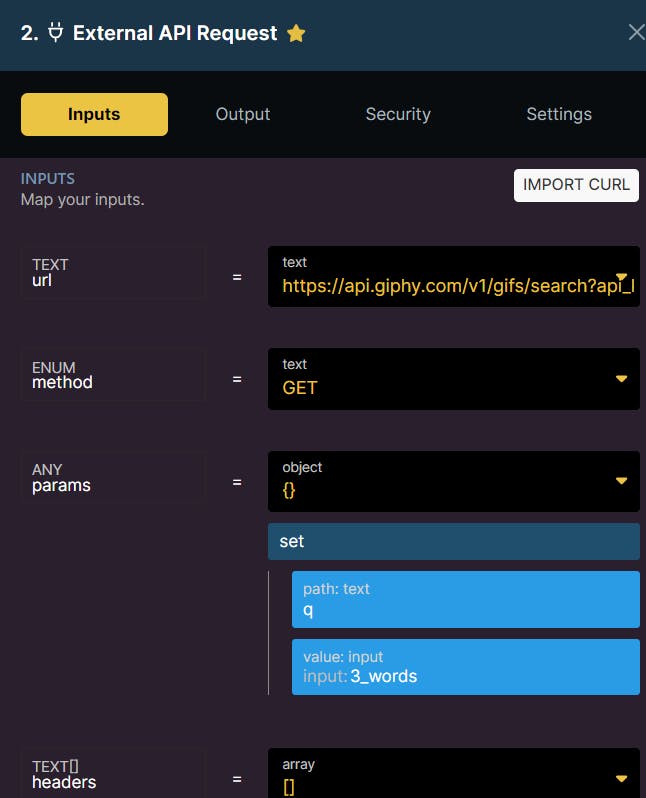This screenshot has width=646, height=798.
Task: Click the yellow favorite star icon
Action: [x=296, y=33]
